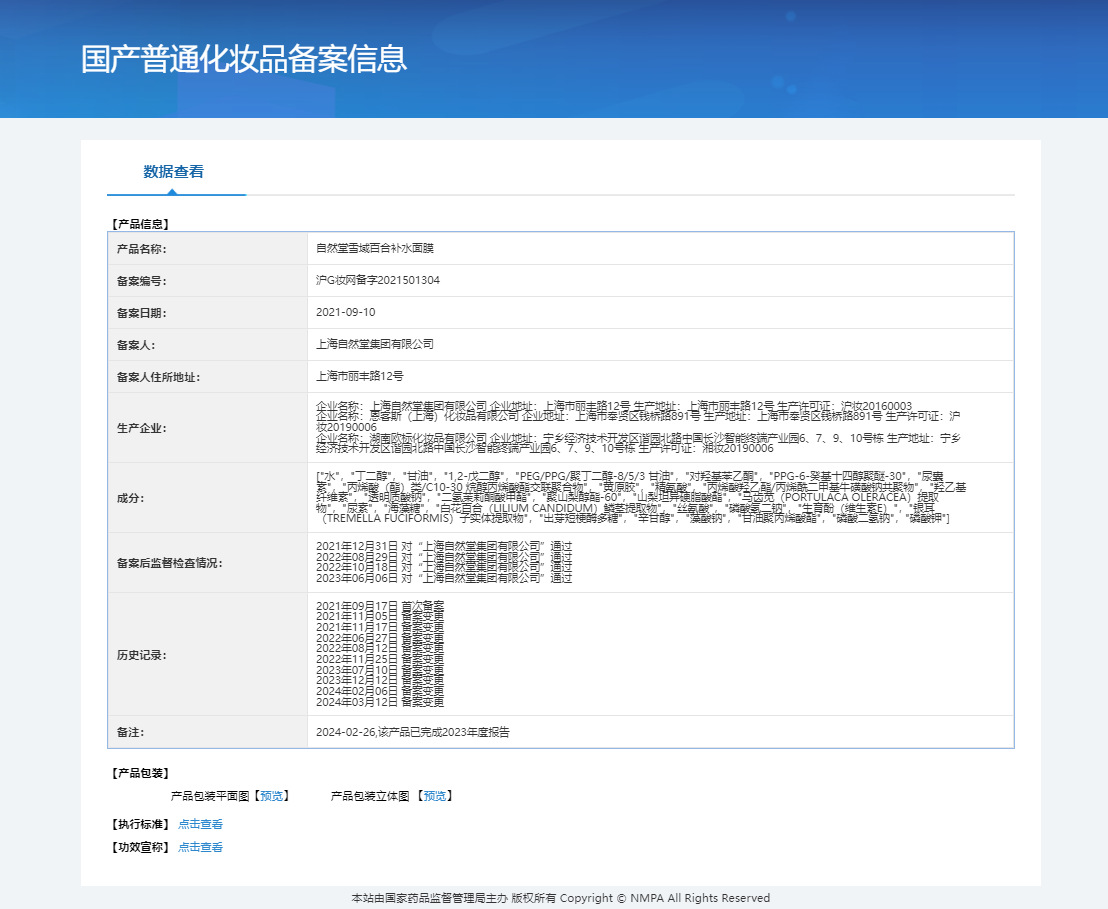Click 预览 link for 产品包装平面图

pos(271,796)
